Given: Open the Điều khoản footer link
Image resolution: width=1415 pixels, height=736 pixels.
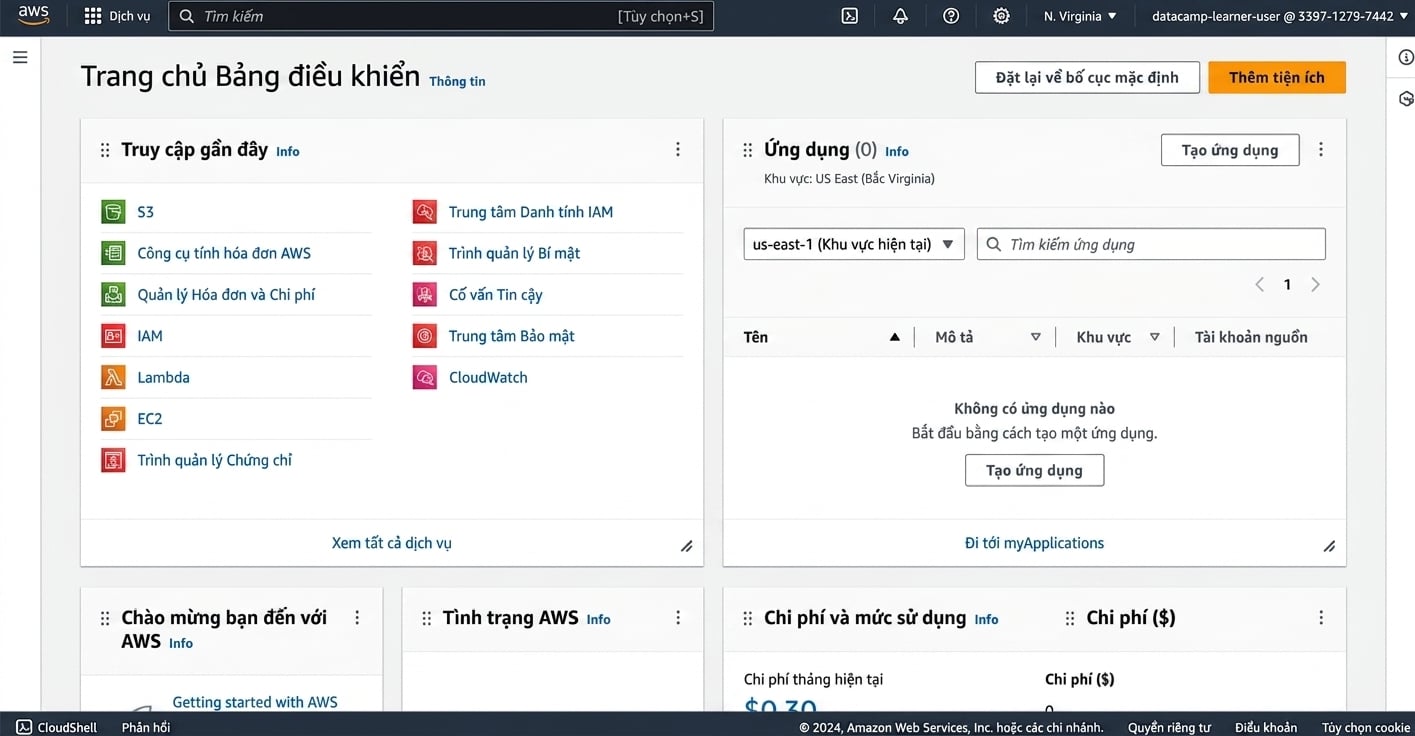Looking at the screenshot, I should pos(1265,727).
